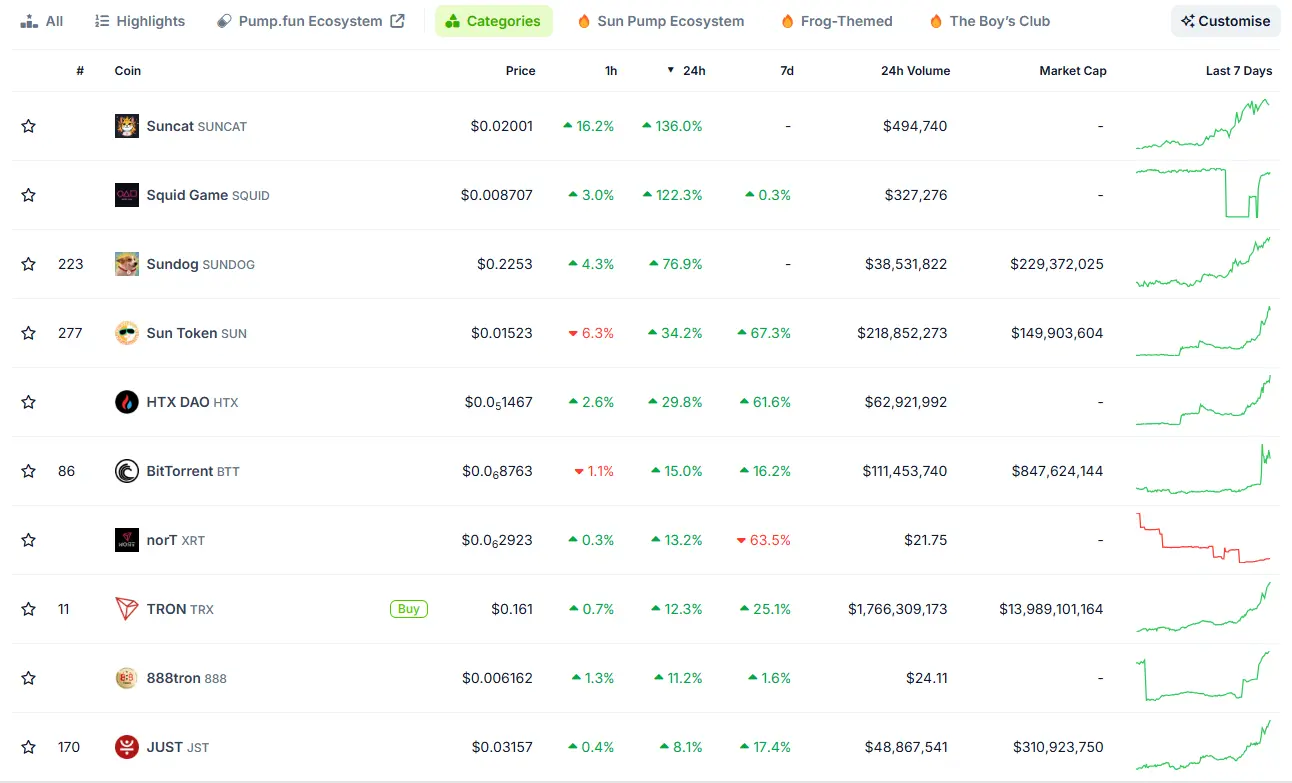The width and height of the screenshot is (1292, 783).
Task: Click the Last 7 Days header
Action: (1239, 71)
